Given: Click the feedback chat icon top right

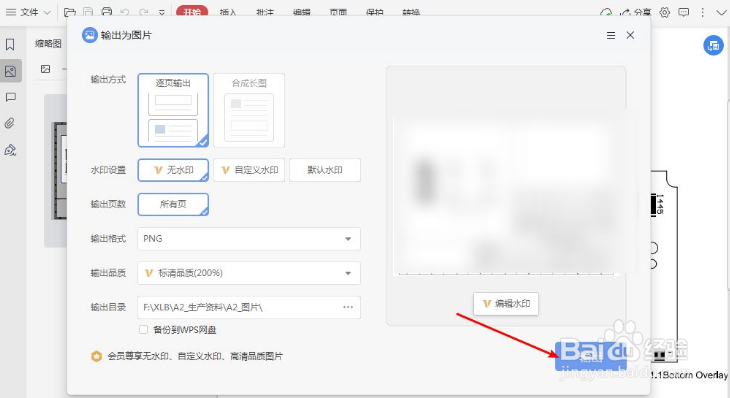Looking at the screenshot, I should pyautogui.click(x=683, y=13).
